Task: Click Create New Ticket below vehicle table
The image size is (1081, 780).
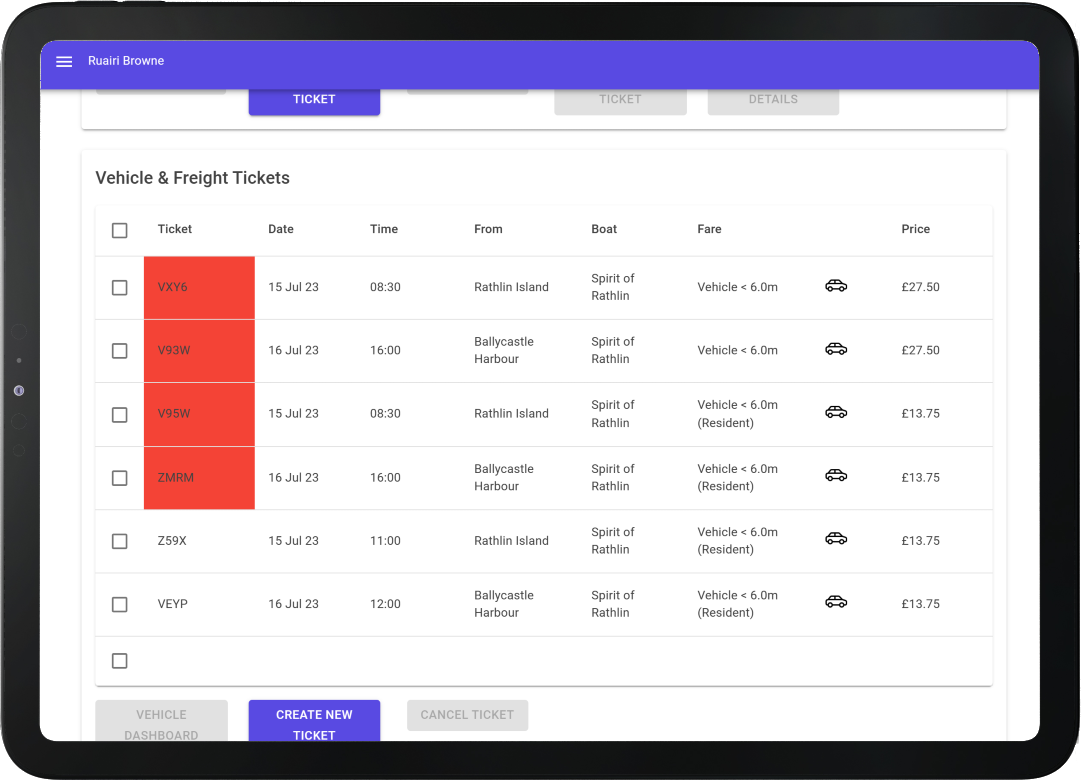Action: point(314,722)
